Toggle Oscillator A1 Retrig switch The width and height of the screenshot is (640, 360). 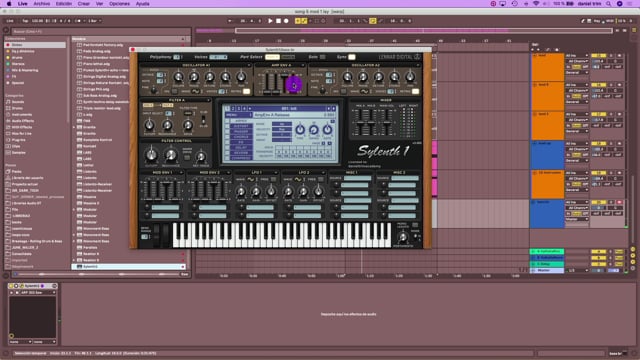(x=246, y=91)
